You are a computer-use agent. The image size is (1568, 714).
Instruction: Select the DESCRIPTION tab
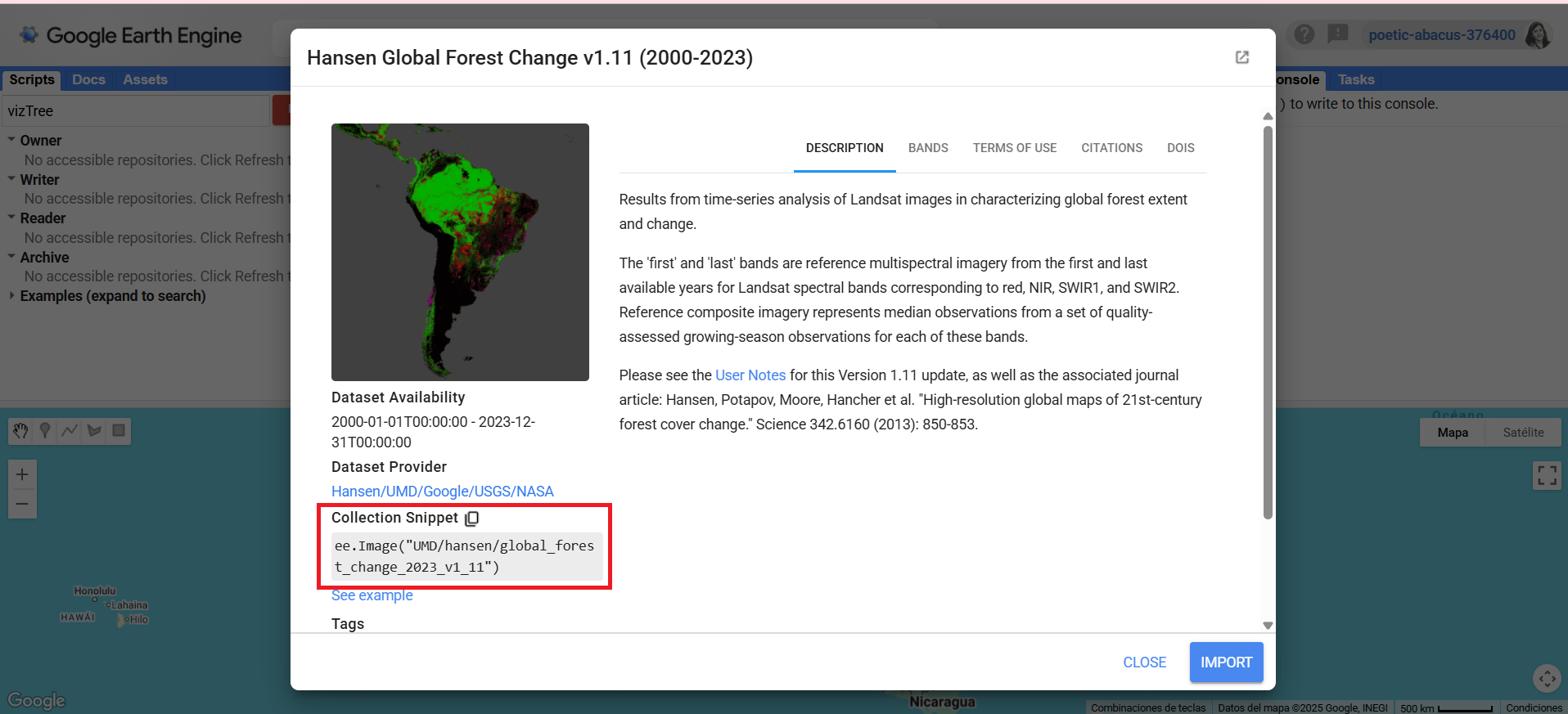coord(845,148)
